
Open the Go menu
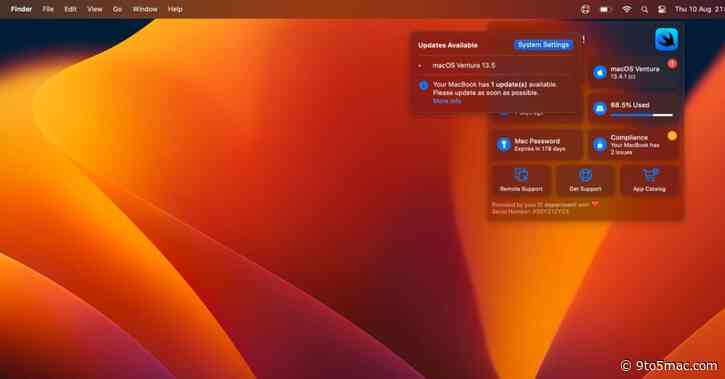click(x=117, y=9)
